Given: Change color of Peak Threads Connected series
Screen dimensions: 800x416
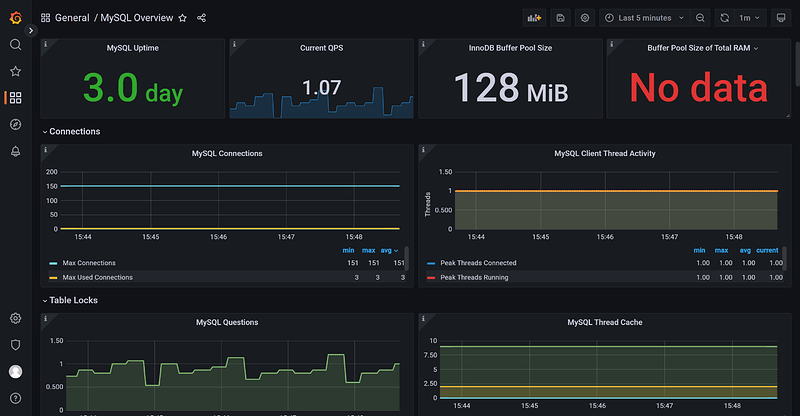Looking at the screenshot, I should click(431, 263).
